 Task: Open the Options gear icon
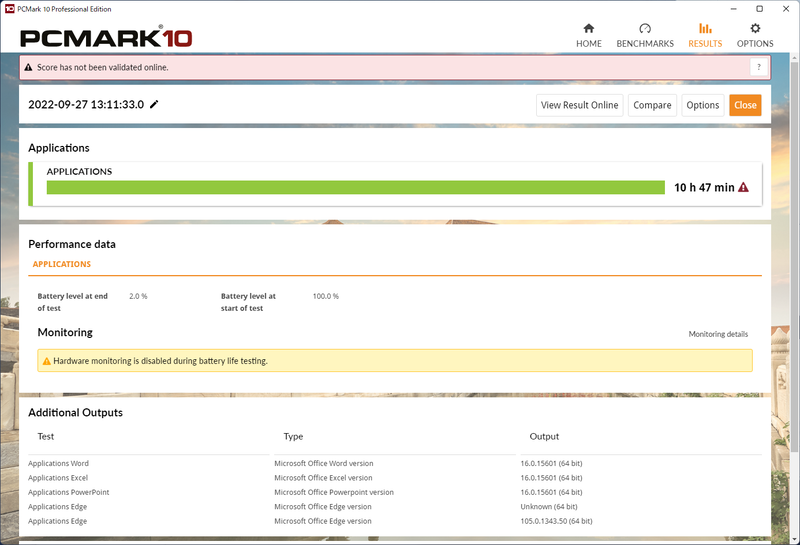coord(755,29)
